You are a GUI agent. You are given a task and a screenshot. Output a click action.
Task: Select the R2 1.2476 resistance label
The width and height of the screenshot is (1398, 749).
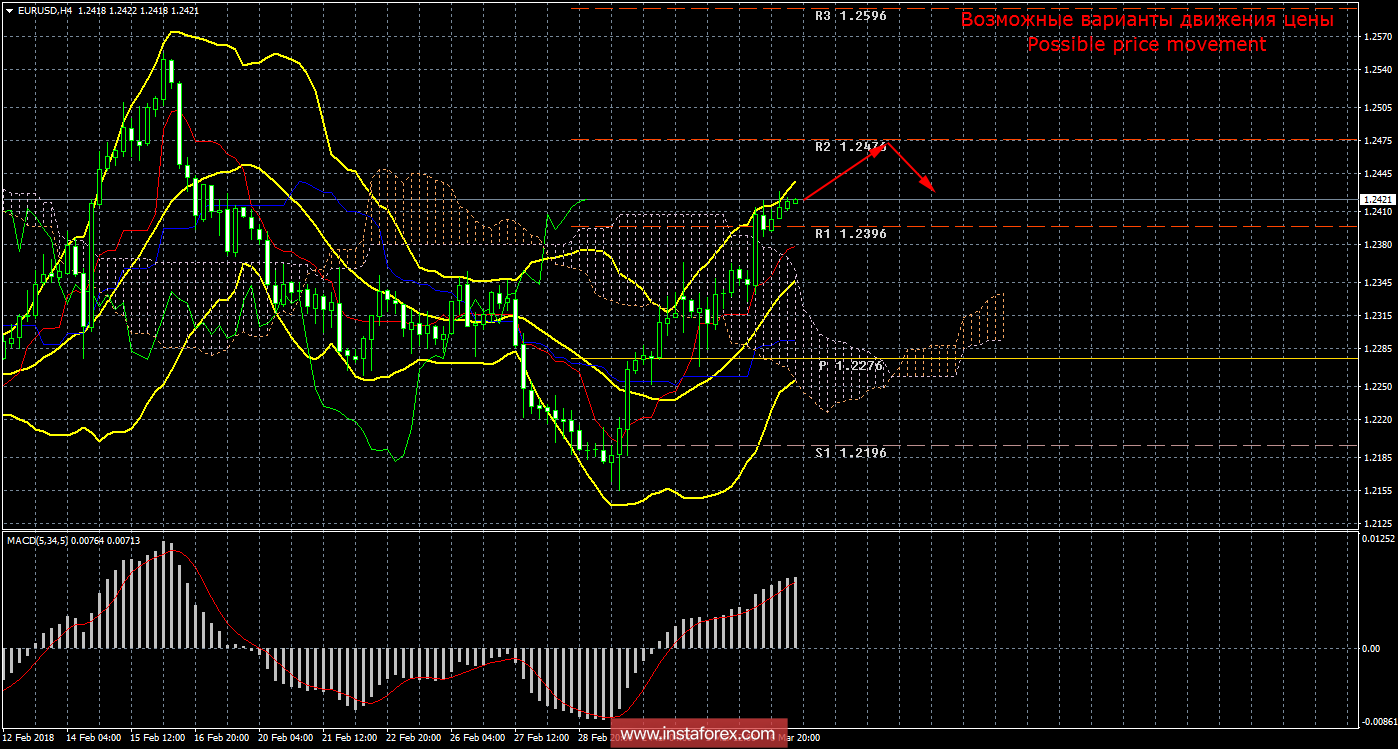tap(850, 147)
